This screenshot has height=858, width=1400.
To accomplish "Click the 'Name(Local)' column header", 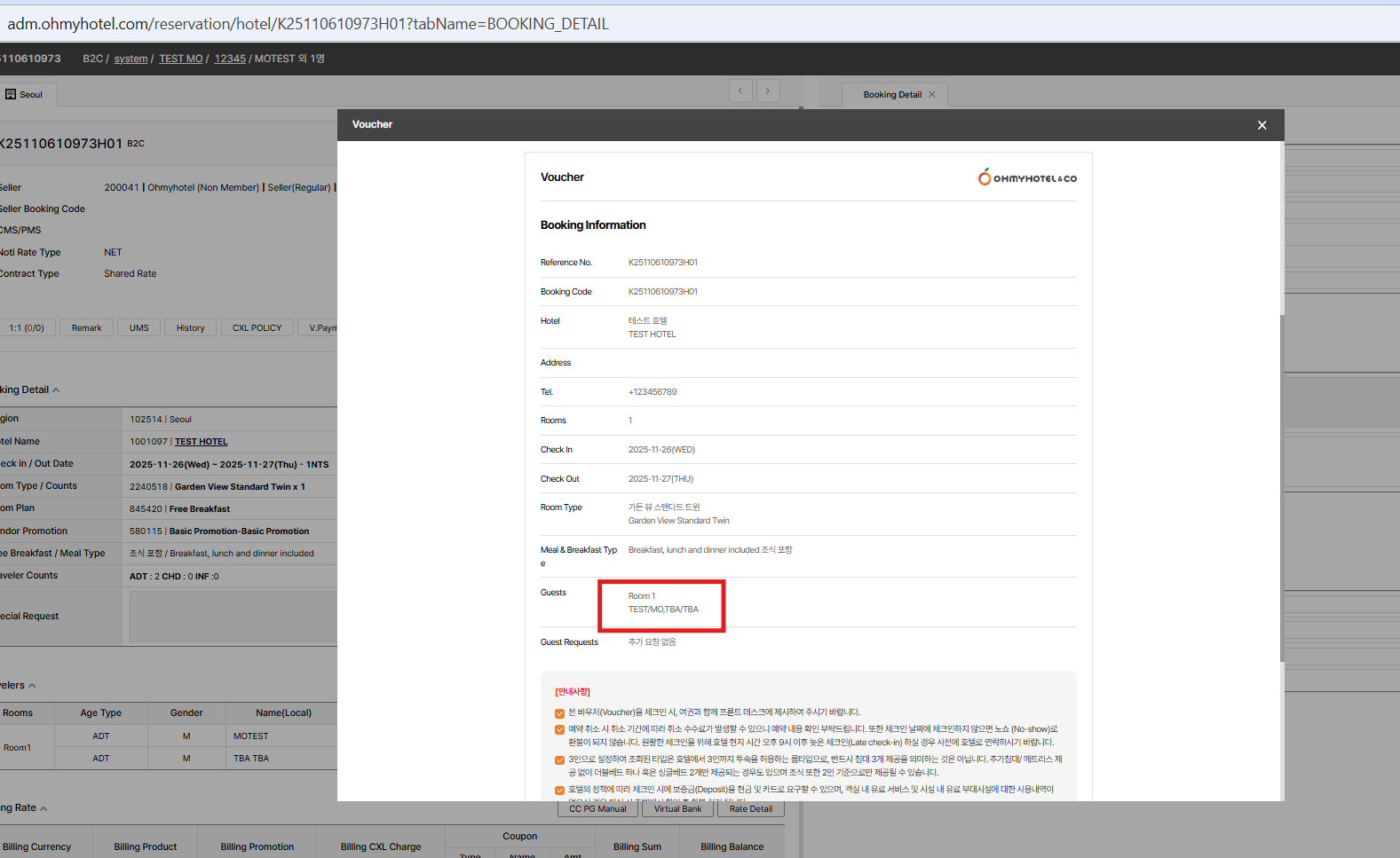I will point(284,713).
